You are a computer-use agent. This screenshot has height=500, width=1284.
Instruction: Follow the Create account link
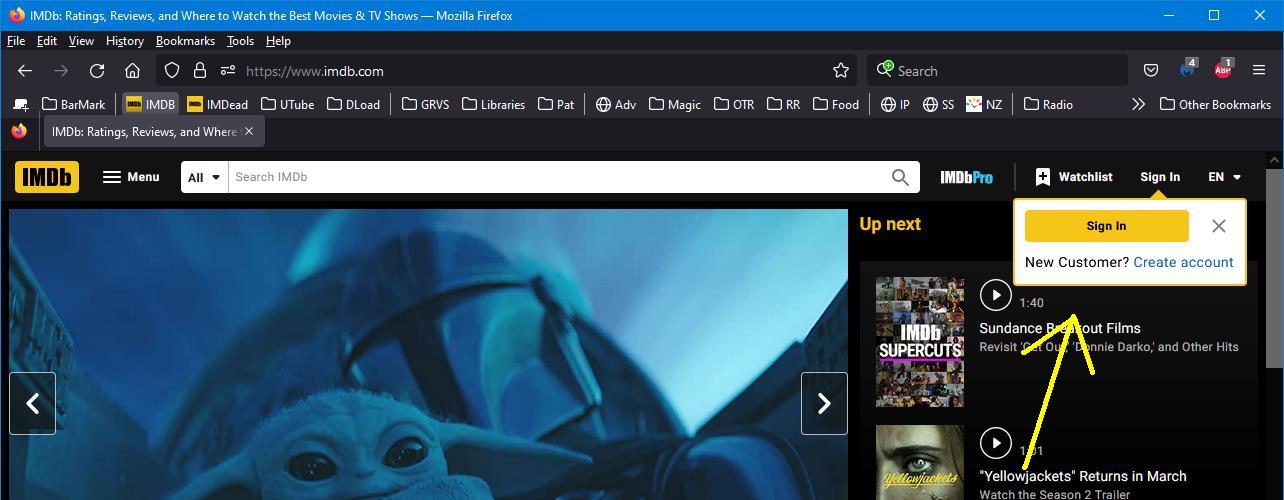tap(1183, 262)
